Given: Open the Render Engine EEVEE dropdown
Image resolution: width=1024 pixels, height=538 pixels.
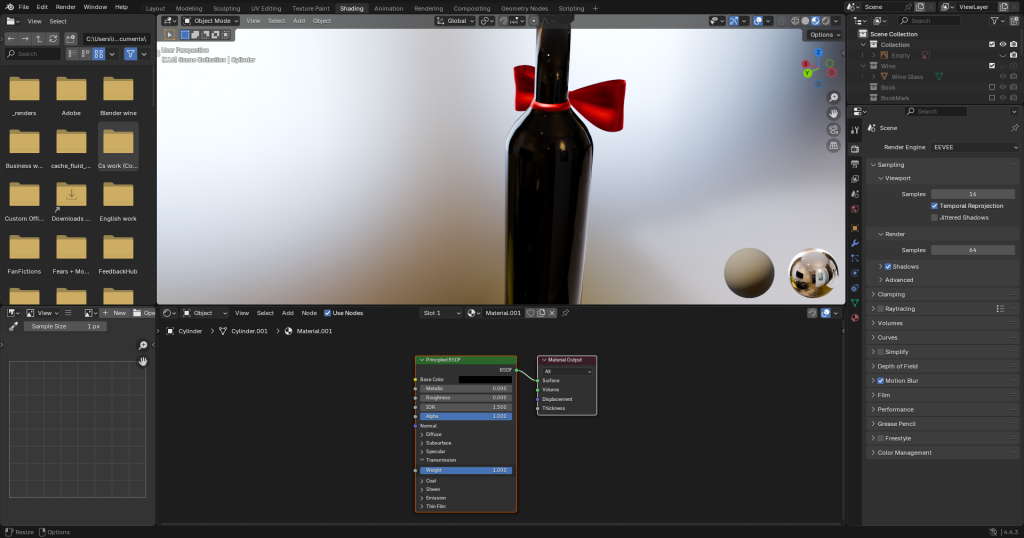Looking at the screenshot, I should pyautogui.click(x=974, y=147).
